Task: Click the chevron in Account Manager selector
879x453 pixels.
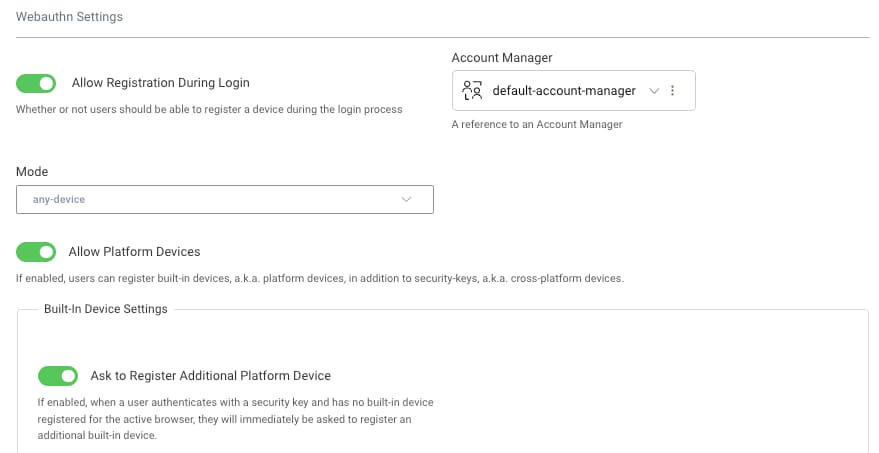Action: (654, 91)
